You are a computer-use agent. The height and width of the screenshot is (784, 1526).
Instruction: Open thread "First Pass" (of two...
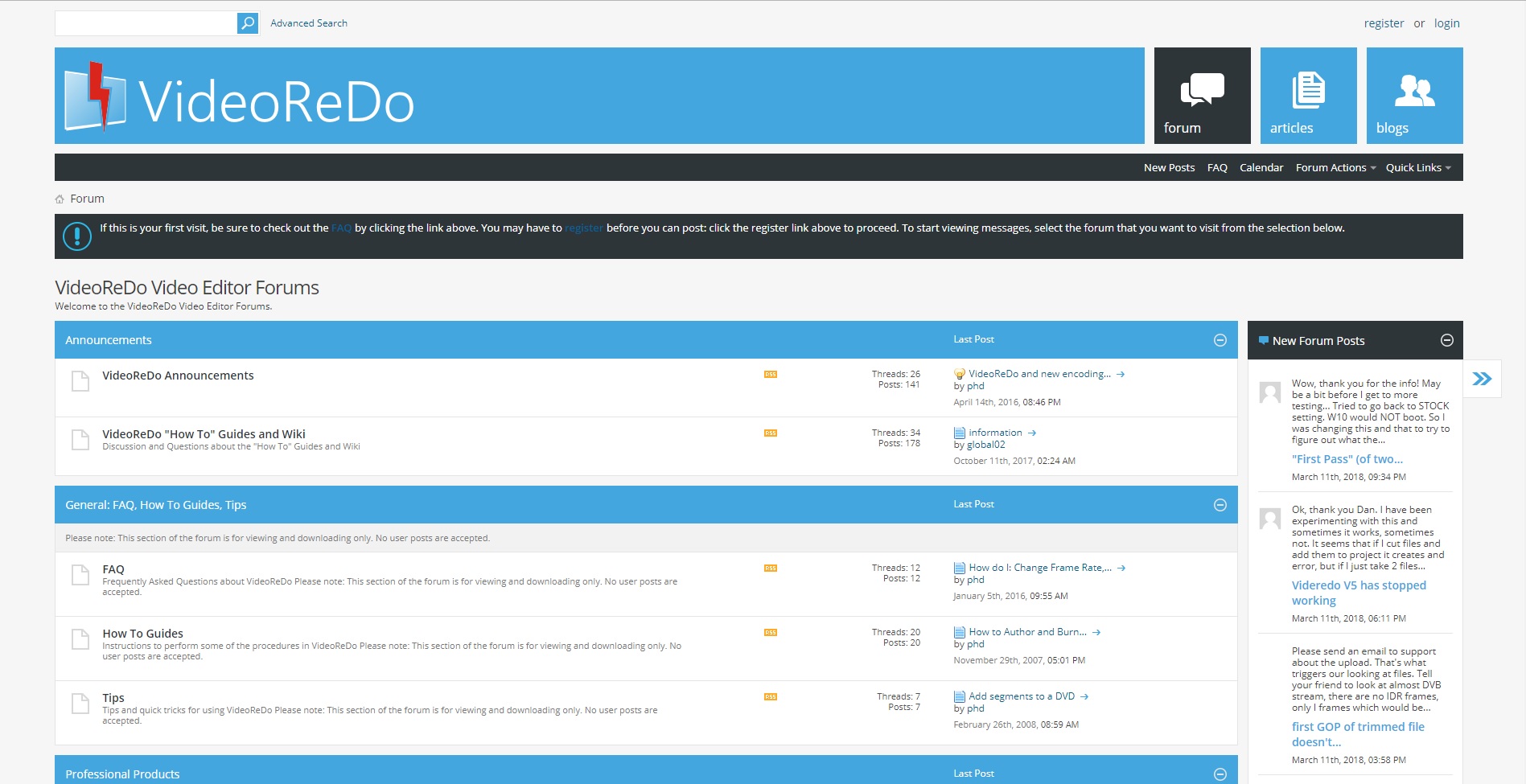tap(1347, 459)
